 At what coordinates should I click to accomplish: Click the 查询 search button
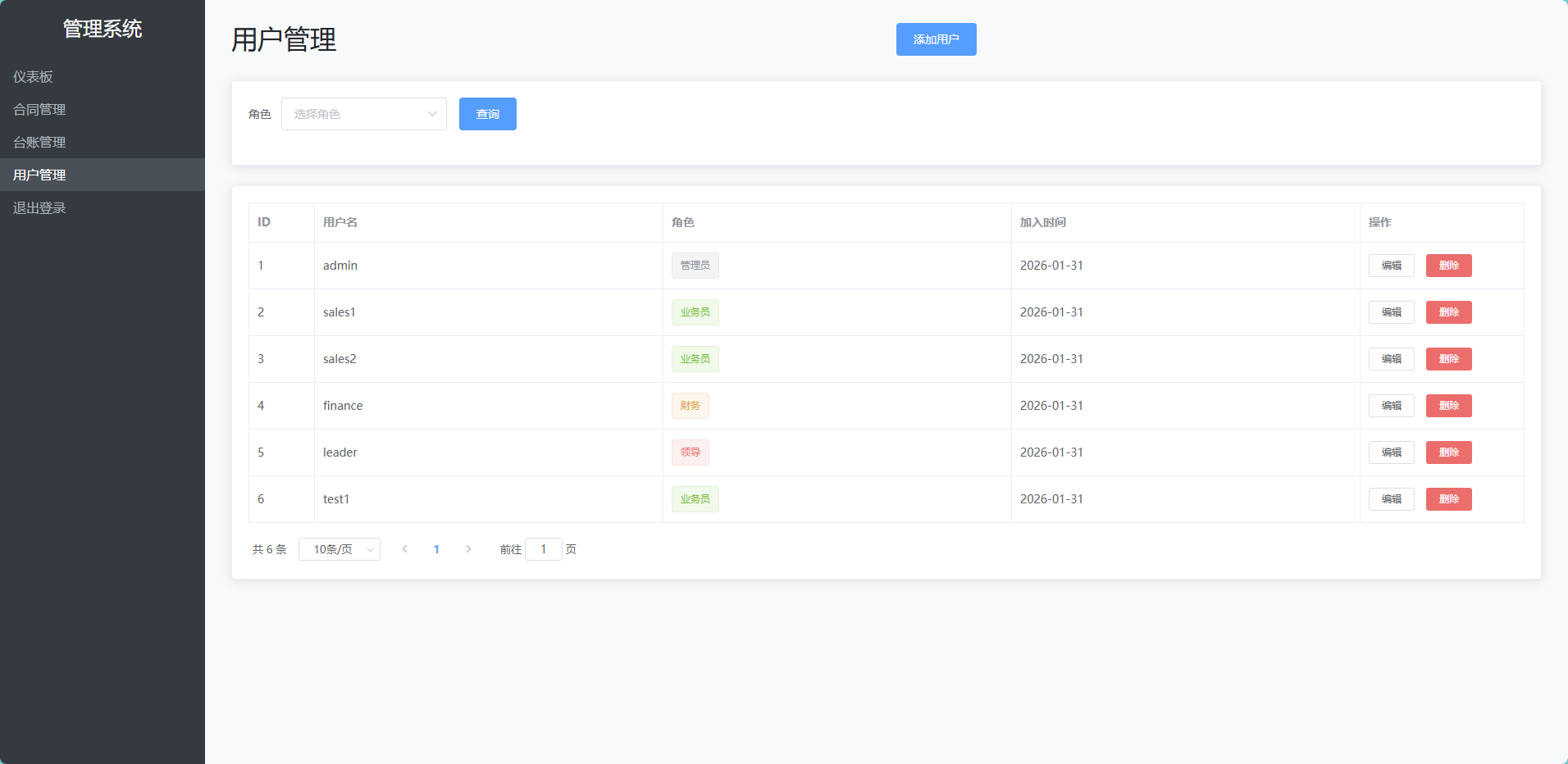(x=487, y=114)
